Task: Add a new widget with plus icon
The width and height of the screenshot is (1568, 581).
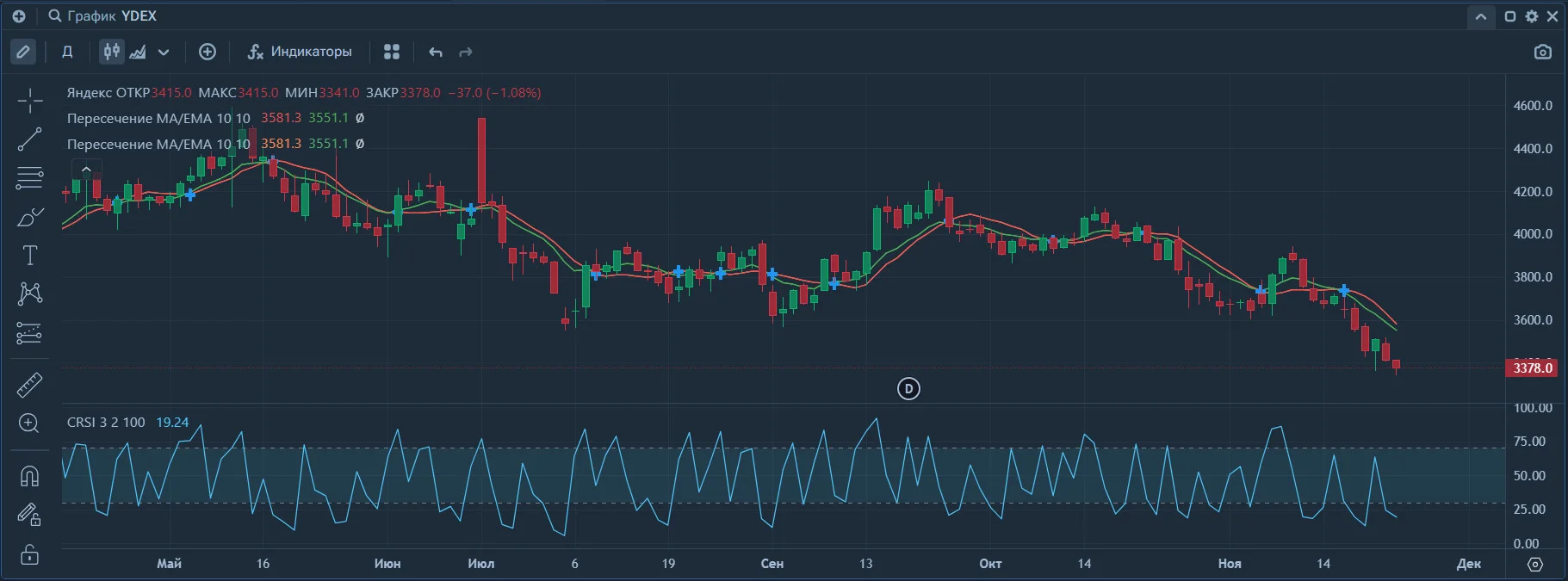Action: (x=19, y=16)
